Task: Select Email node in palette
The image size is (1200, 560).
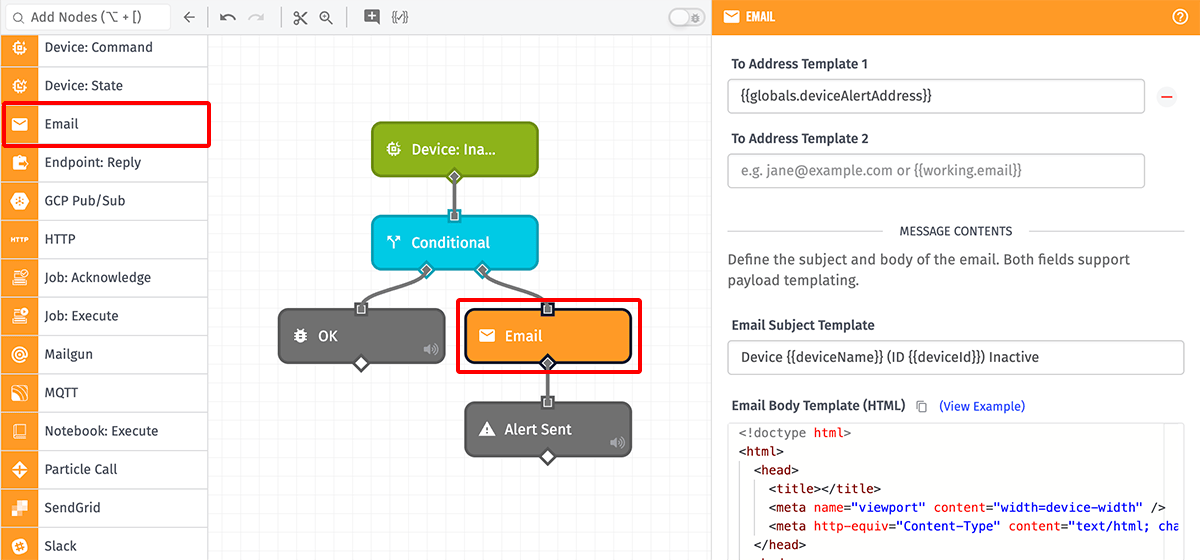Action: coord(104,124)
